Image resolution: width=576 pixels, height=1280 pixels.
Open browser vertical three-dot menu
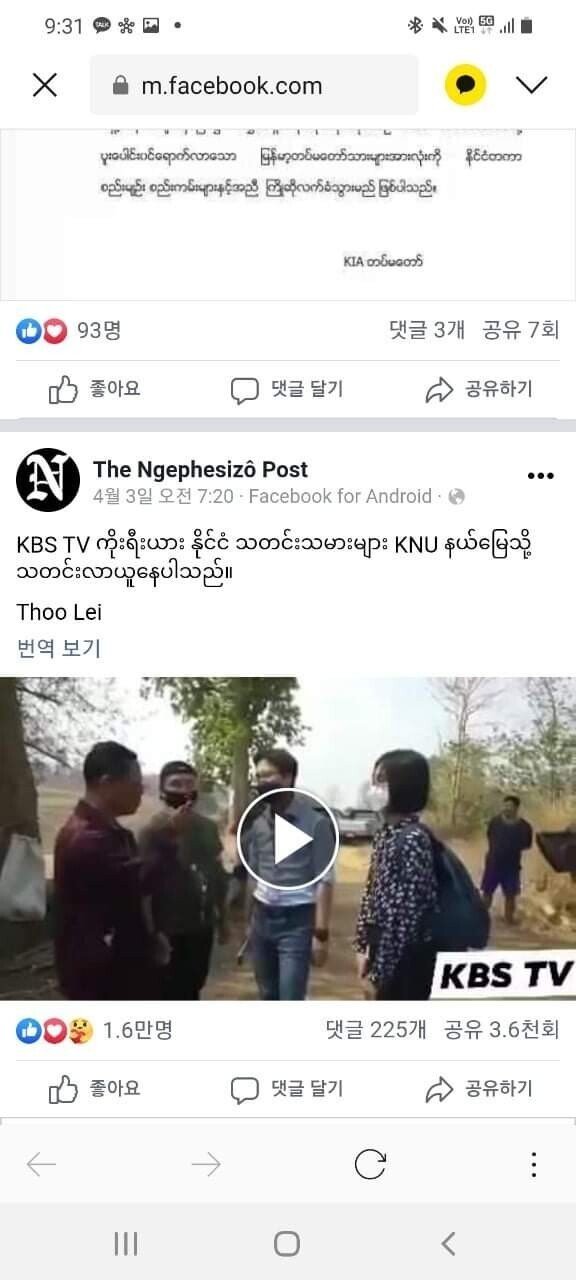(534, 1164)
